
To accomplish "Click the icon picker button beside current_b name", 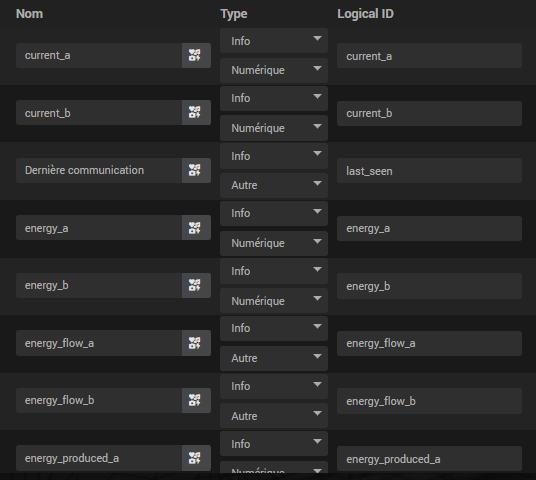I will (196, 112).
